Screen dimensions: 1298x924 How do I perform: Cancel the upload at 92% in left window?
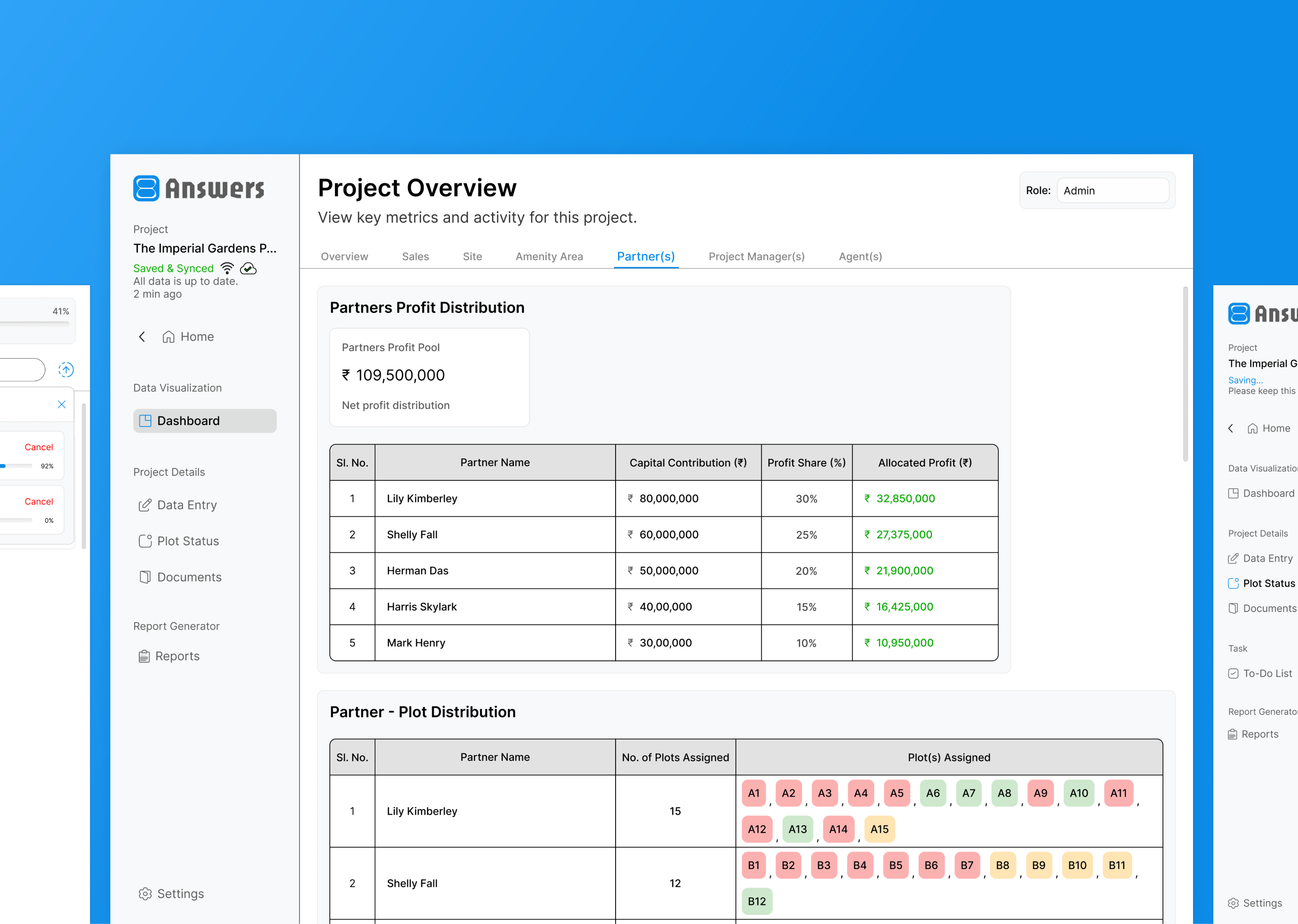[x=39, y=447]
